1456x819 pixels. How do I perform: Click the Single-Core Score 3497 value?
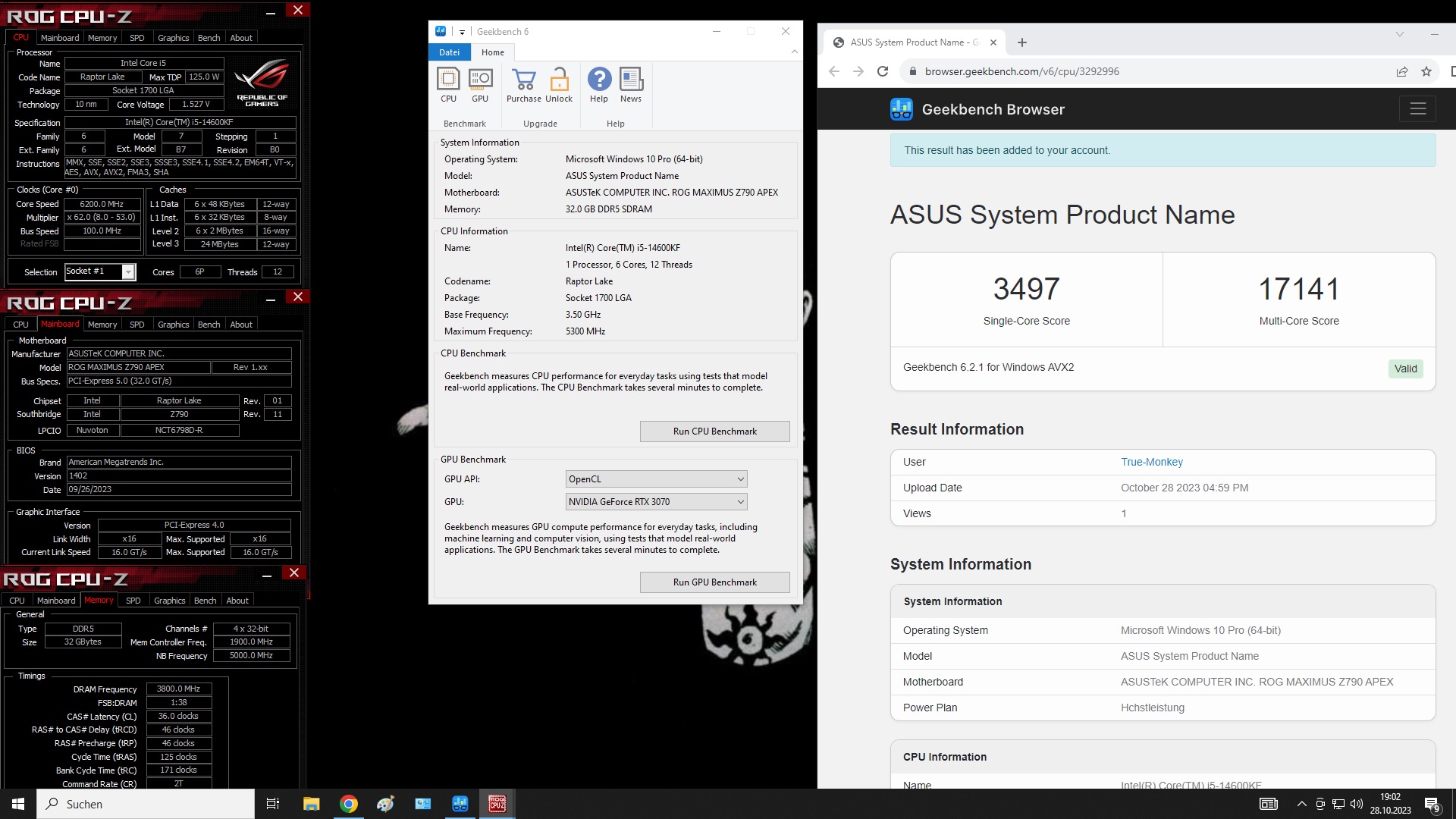[x=1027, y=289]
